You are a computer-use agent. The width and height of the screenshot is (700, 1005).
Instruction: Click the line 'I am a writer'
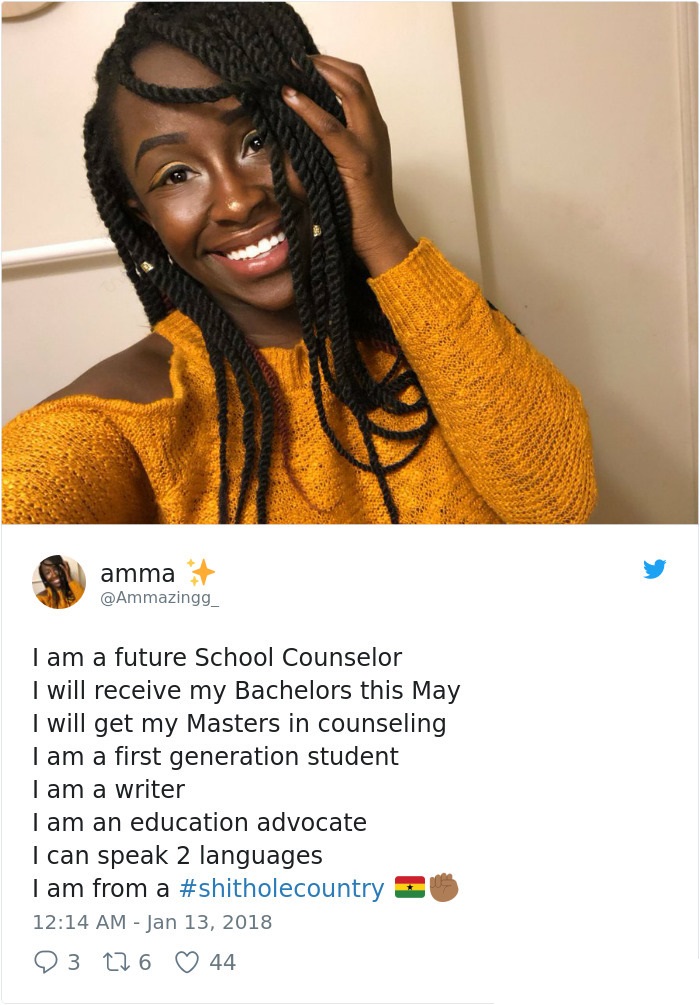[109, 790]
